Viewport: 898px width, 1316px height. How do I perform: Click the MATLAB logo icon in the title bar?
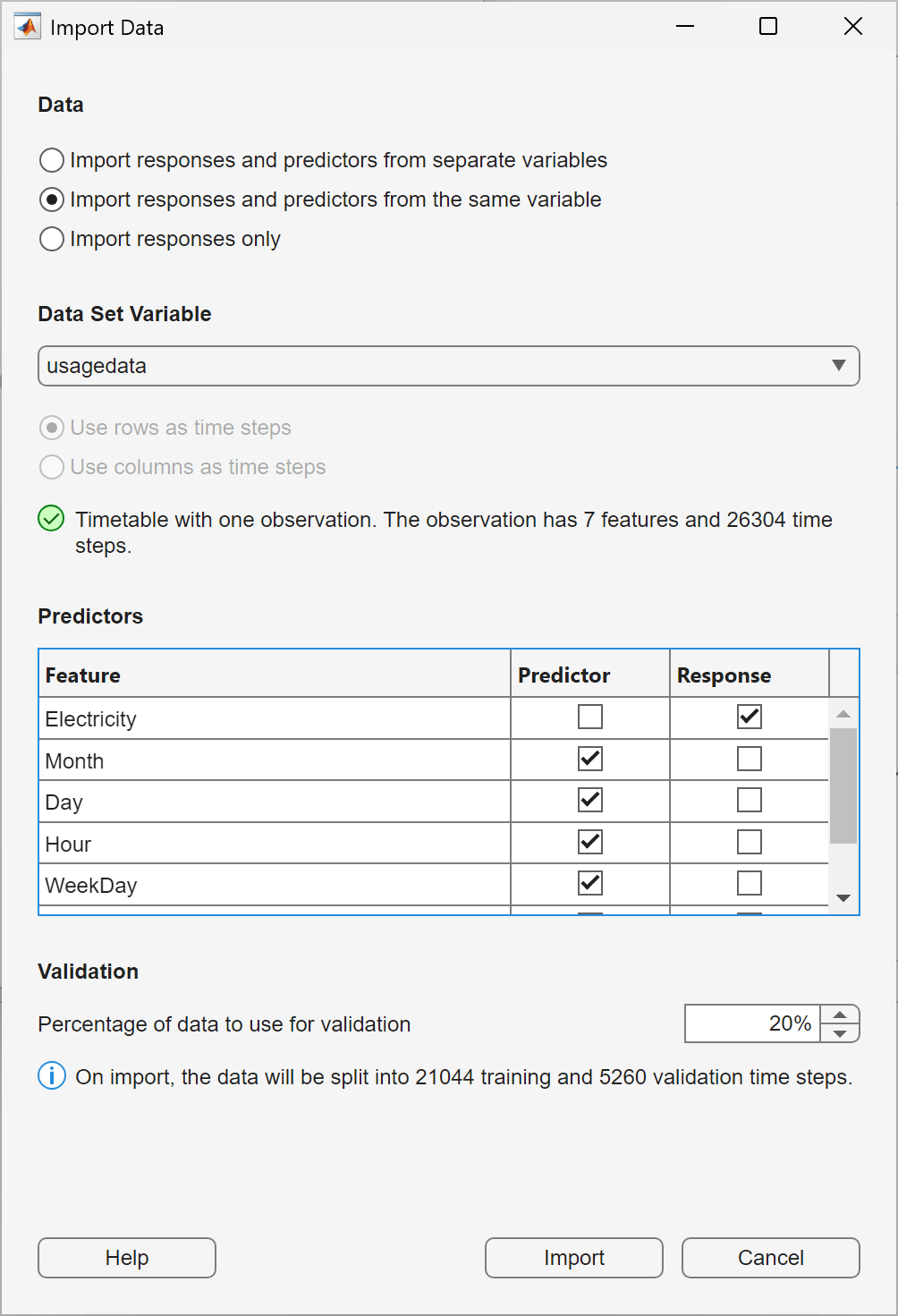click(x=26, y=26)
